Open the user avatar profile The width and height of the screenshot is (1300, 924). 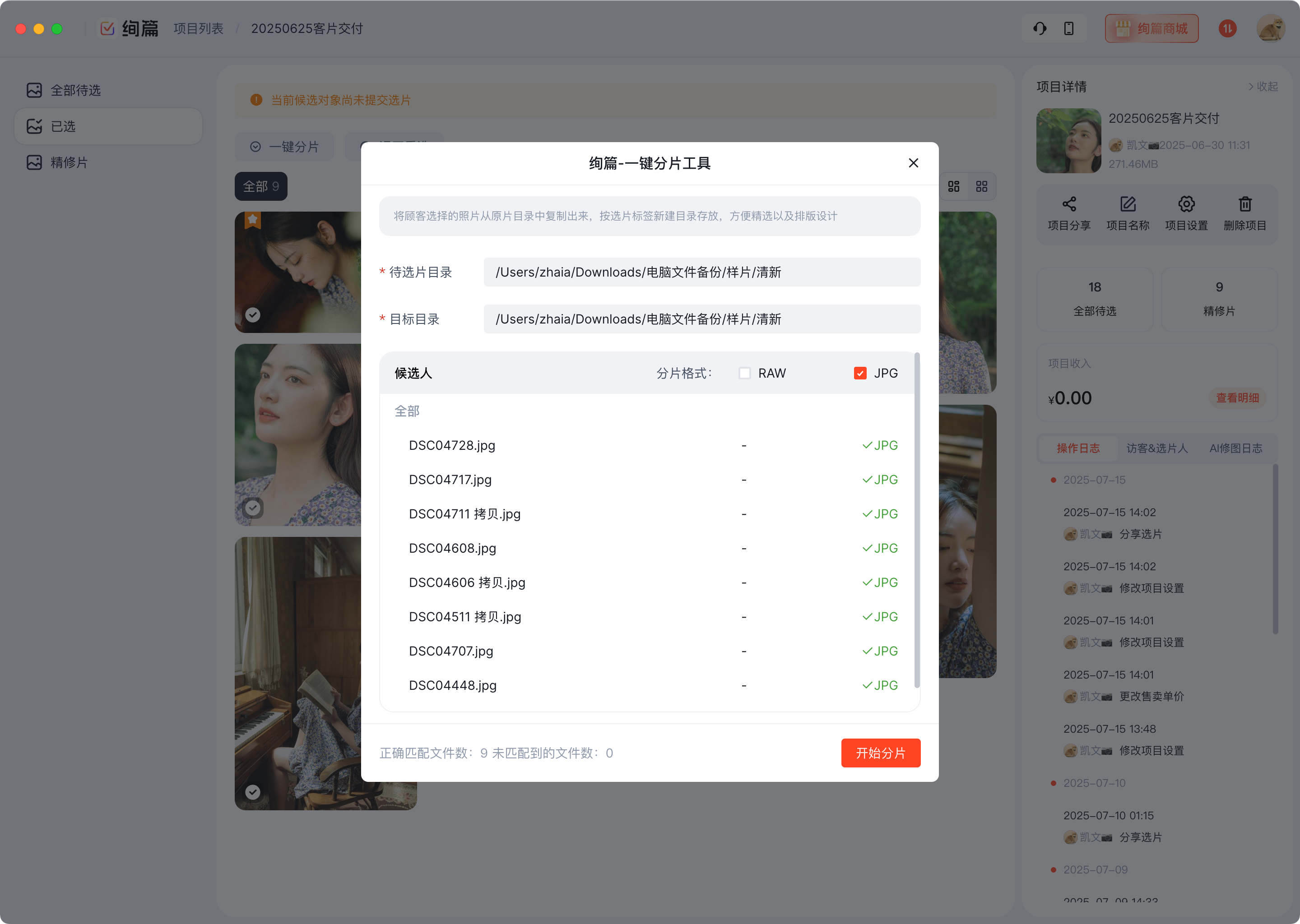[1271, 28]
